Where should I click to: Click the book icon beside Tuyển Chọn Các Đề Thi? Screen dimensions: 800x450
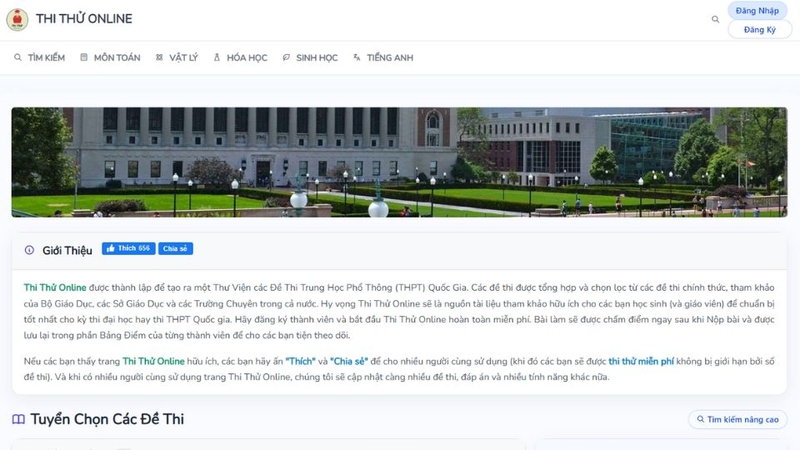[18, 419]
